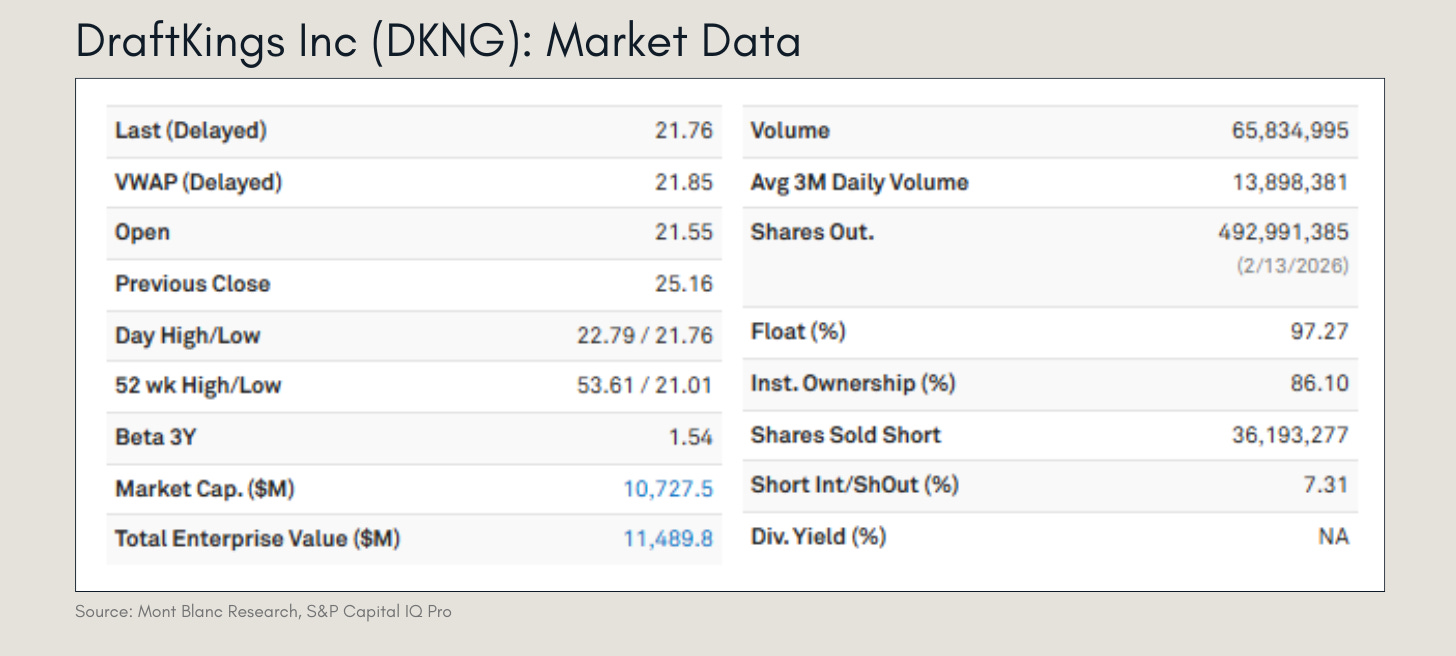The image size is (1456, 656).
Task: Click the 'Avg 3M Daily Volume' label
Action: click(860, 183)
